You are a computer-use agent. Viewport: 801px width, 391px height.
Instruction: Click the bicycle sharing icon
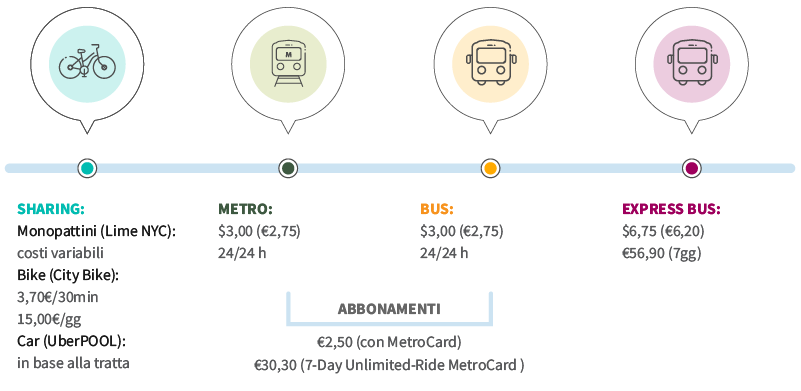87,64
